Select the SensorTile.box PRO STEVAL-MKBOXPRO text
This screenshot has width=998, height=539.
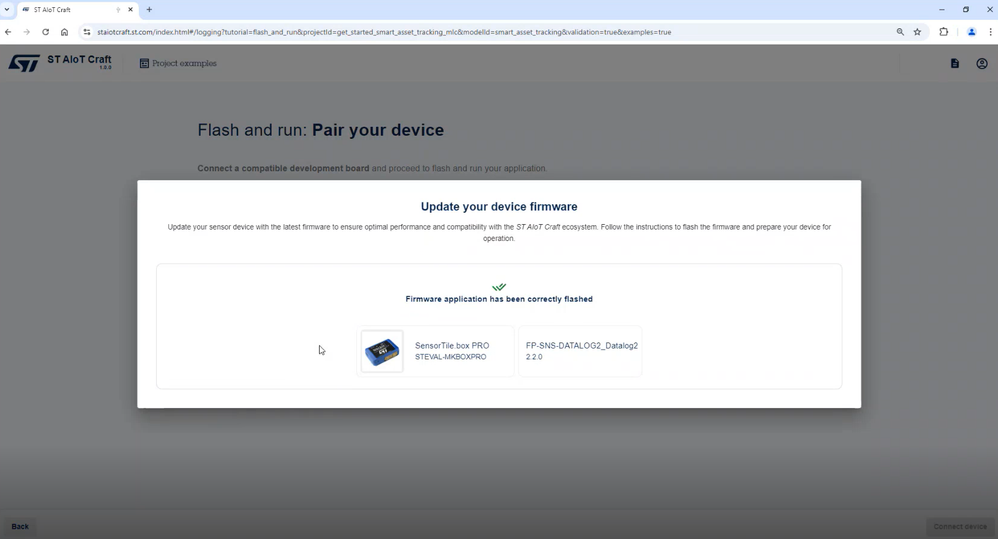click(452, 351)
